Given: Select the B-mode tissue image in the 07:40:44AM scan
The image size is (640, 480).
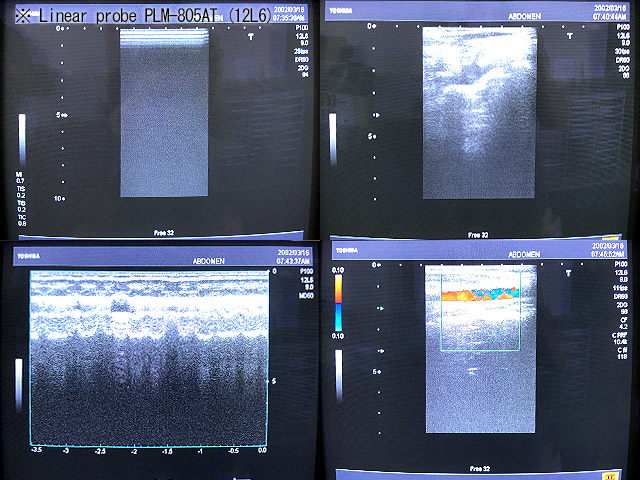Looking at the screenshot, I should (x=479, y=113).
